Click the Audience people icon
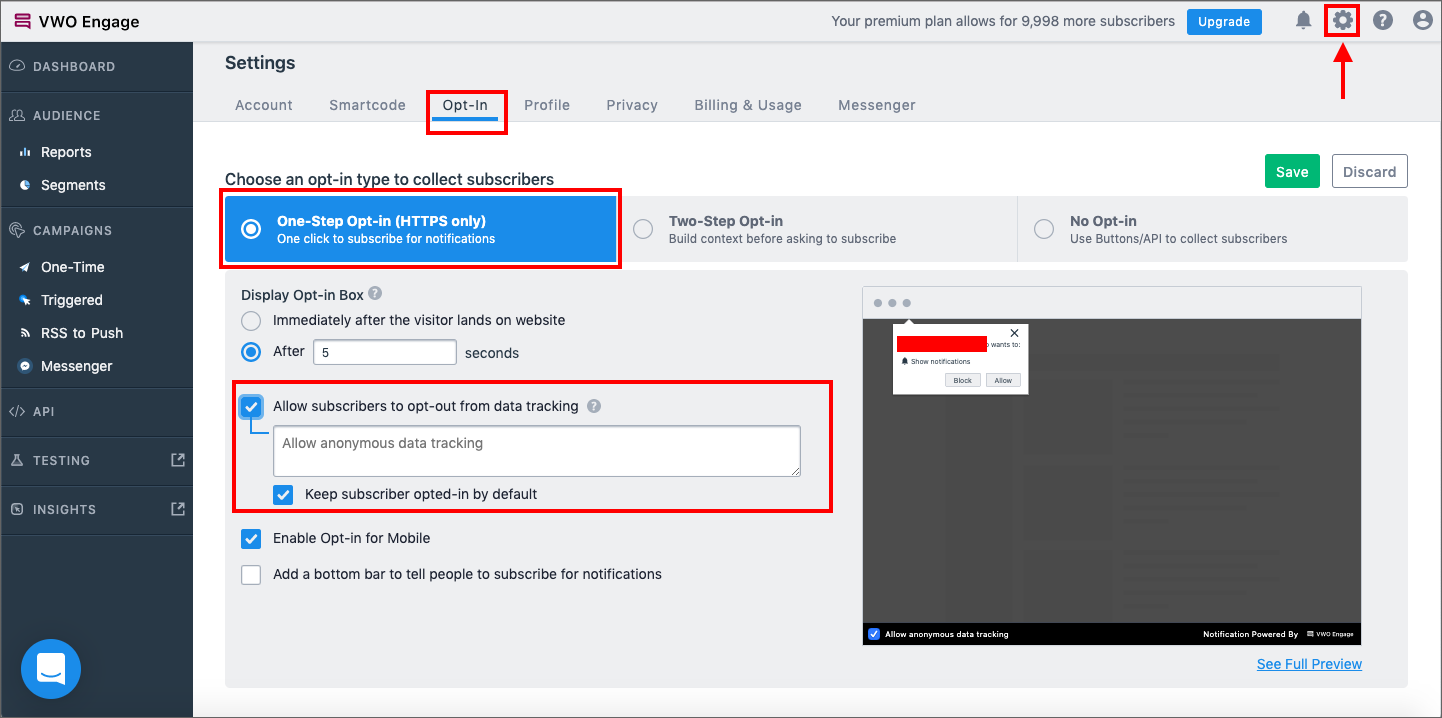Screen dimensions: 1442x718 17,115
